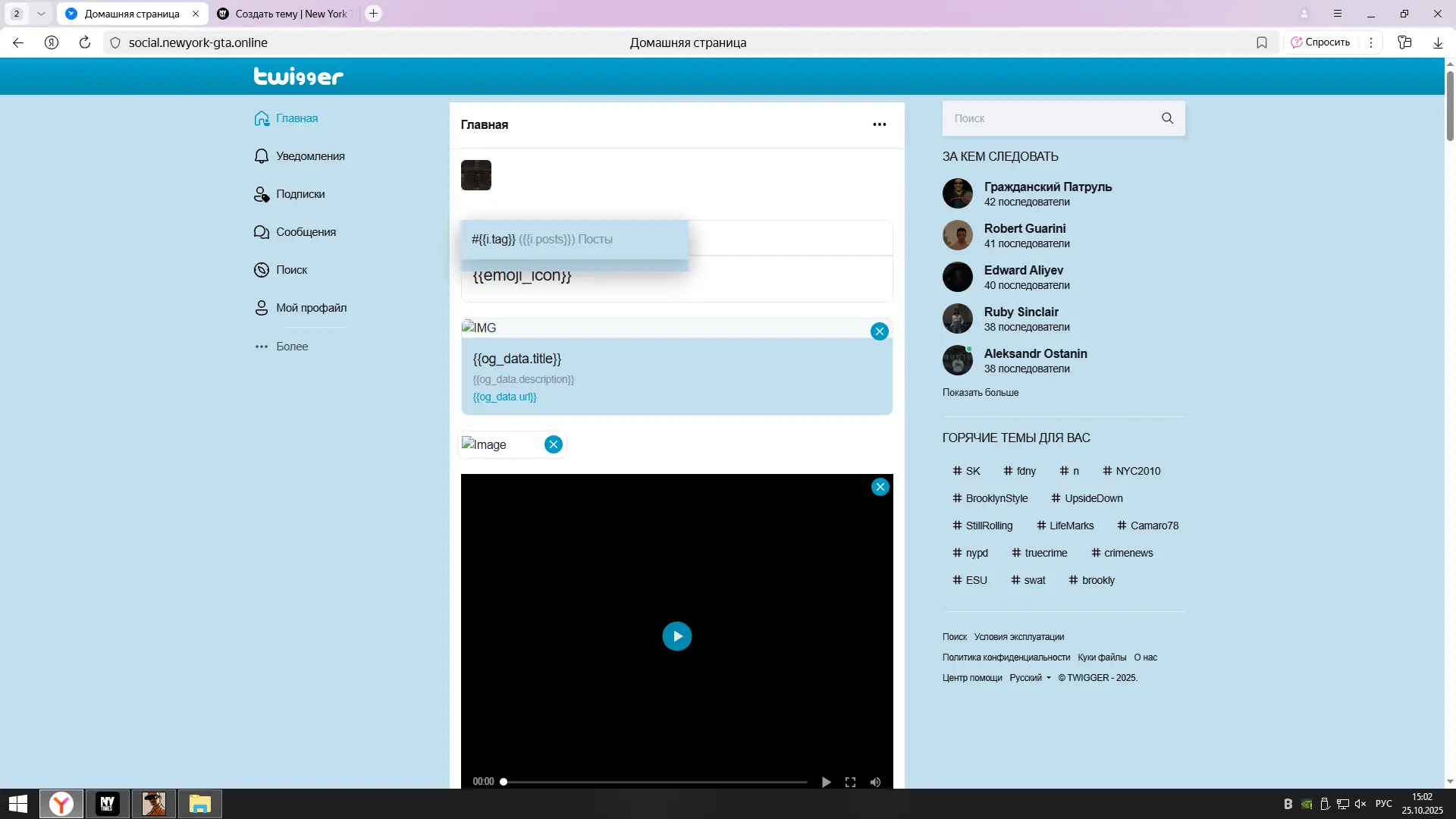Open the three-dots menu beside Главная heading
Viewport: 1456px width, 819px height.
click(x=879, y=124)
